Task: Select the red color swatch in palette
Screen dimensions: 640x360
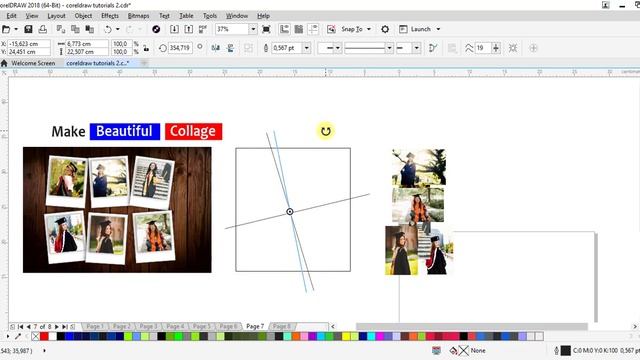Action: [x=44, y=337]
